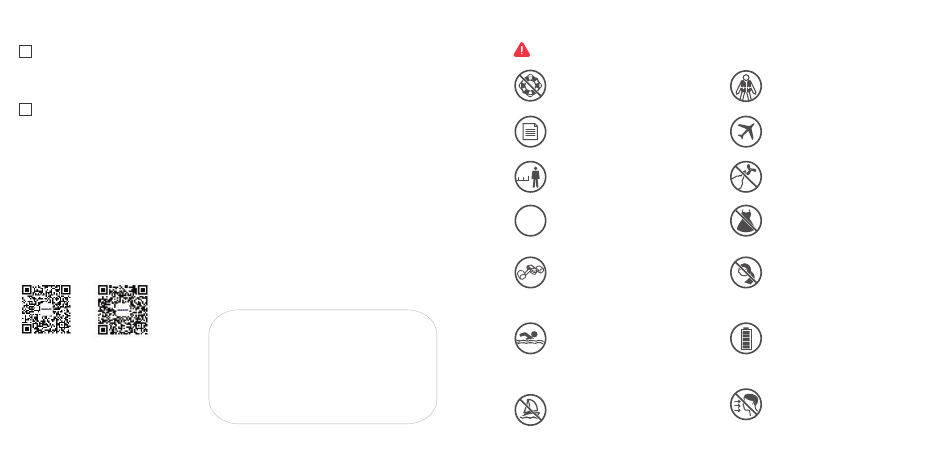Click the crossed-out propeller icon
The width and height of the screenshot is (950, 457).
[746, 177]
